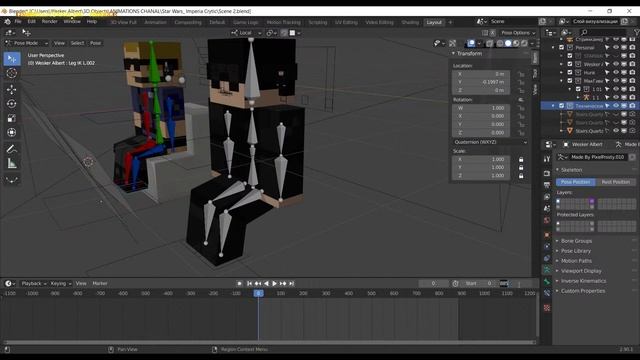Open the Bone Constraints properties tab
Viewport: 640px width, 360px height.
547,293
